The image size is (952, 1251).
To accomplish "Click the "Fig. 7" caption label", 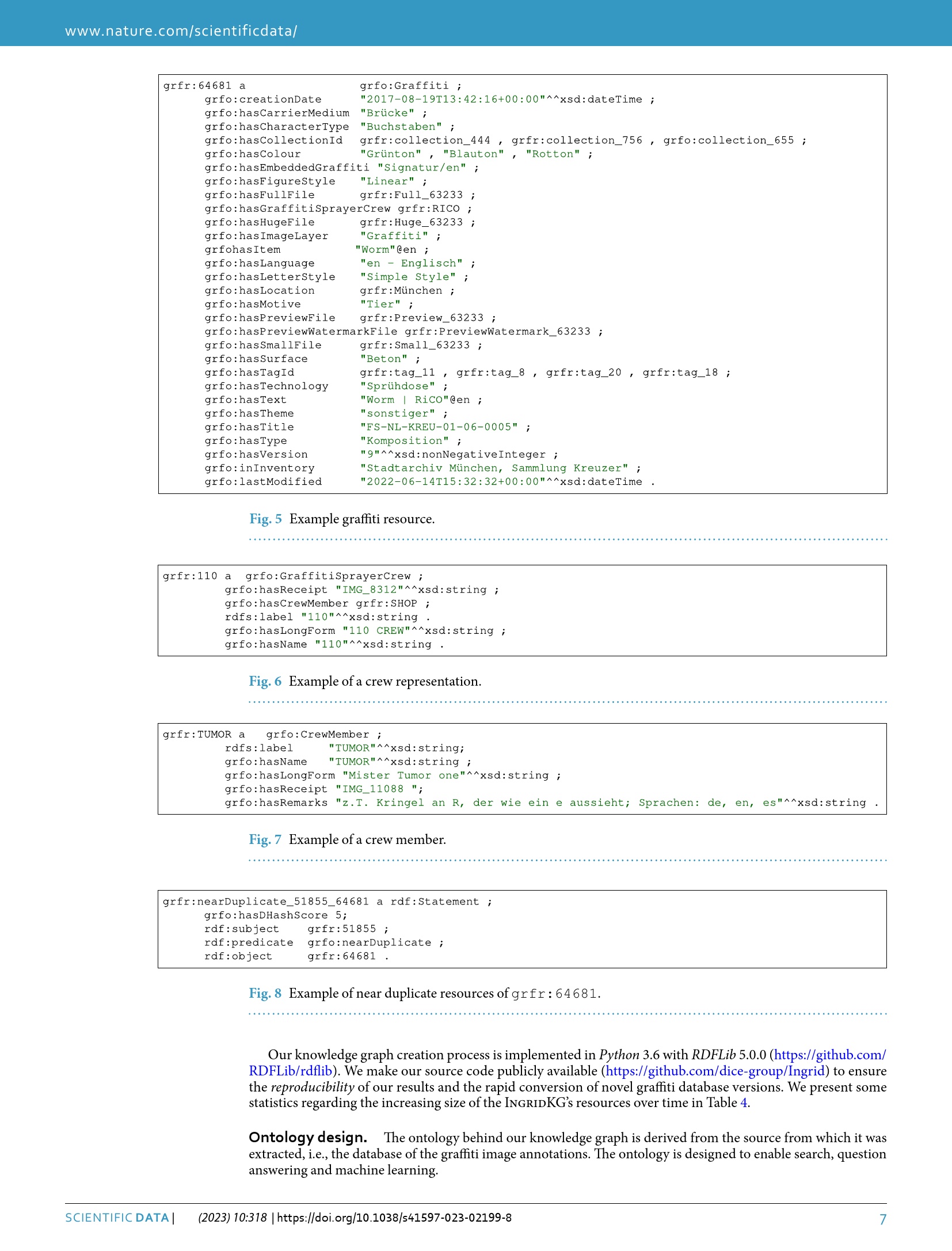I will (265, 839).
